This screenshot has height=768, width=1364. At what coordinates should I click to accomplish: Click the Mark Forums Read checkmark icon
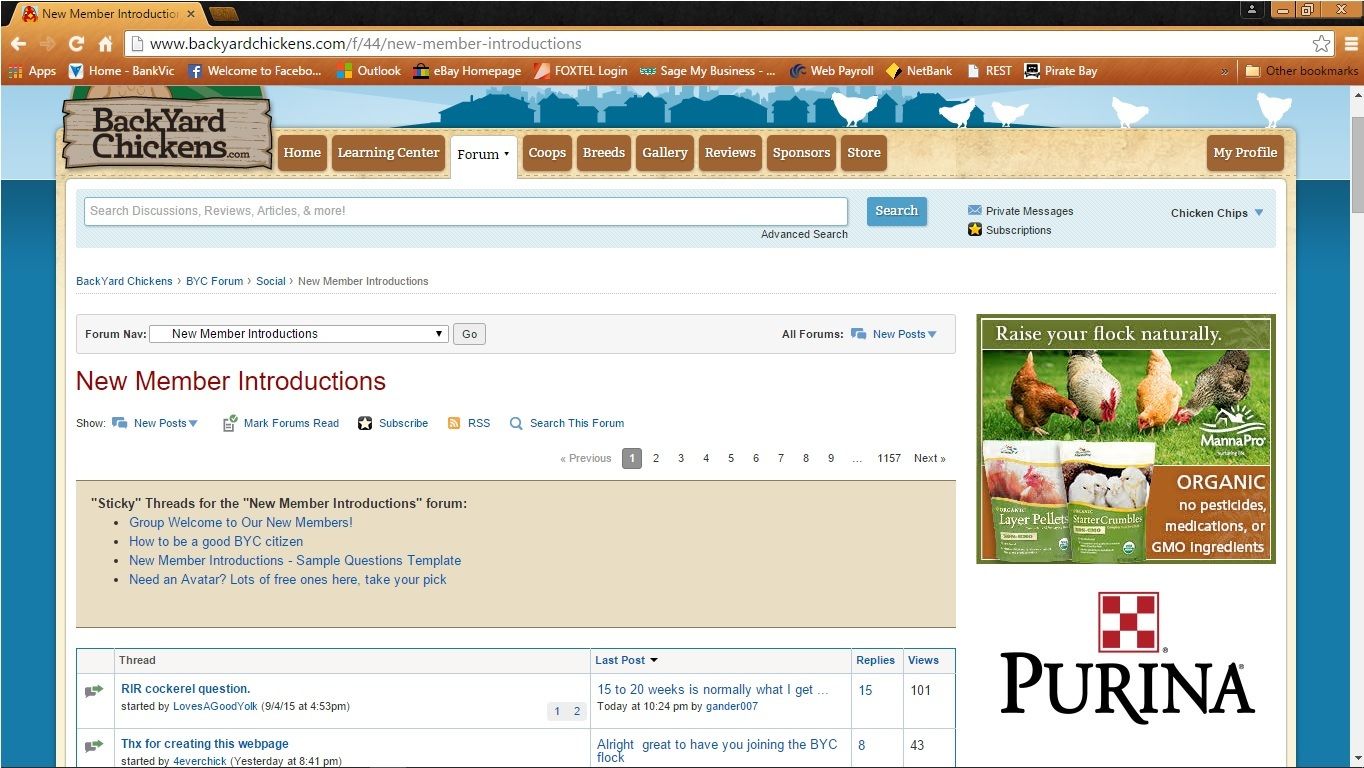click(x=230, y=423)
